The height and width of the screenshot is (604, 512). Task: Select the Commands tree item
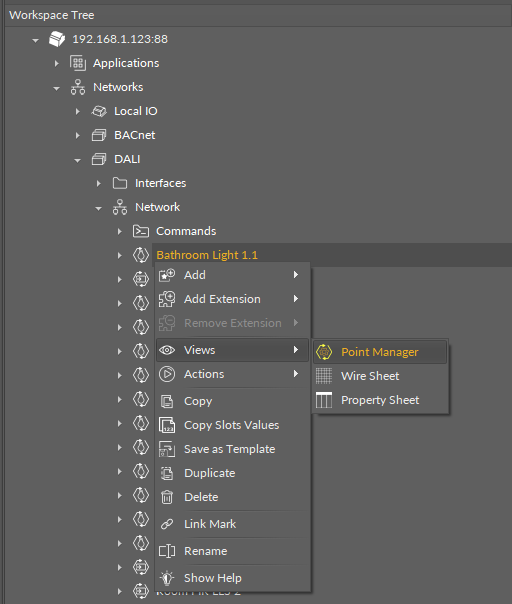pos(186,231)
